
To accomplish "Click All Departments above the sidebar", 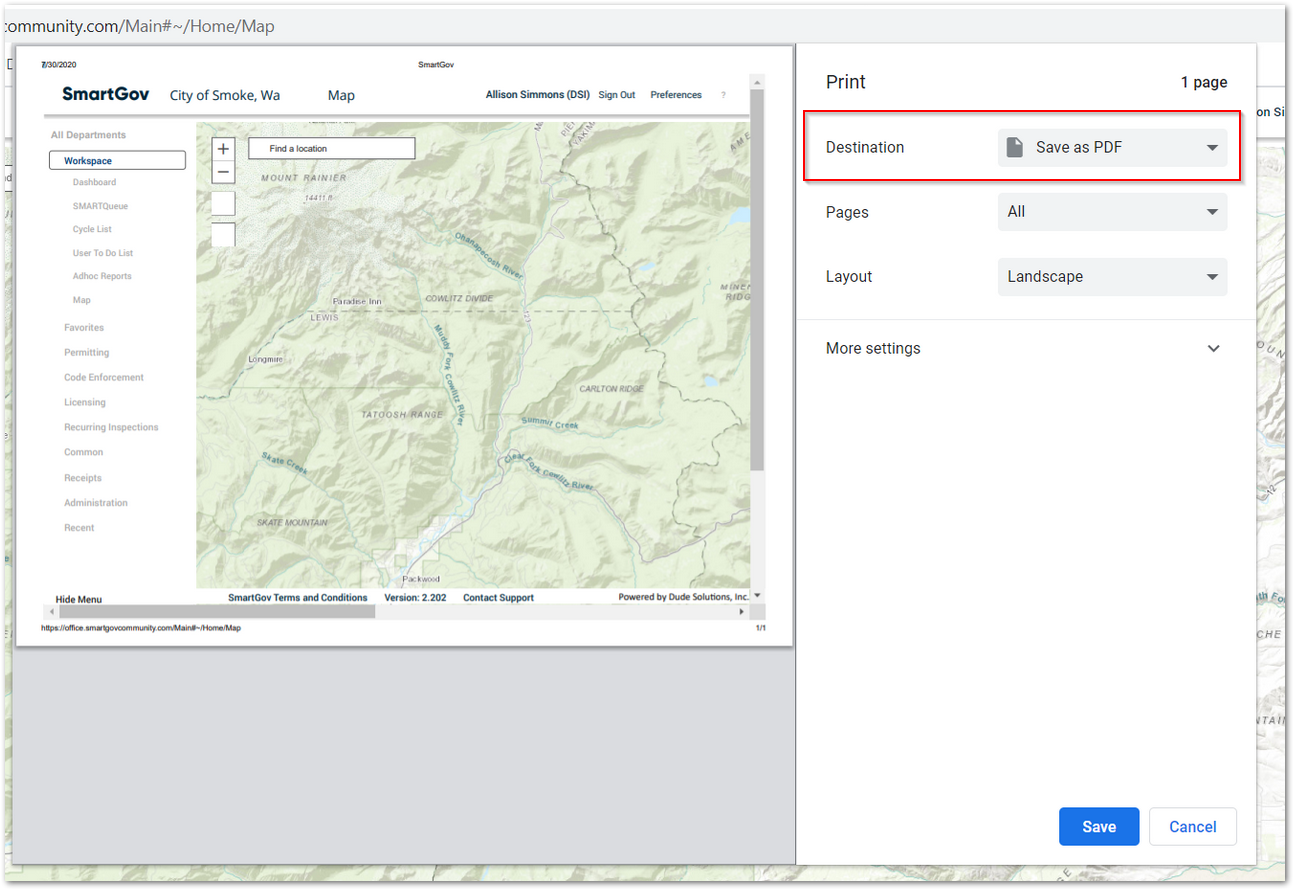I will coord(89,135).
